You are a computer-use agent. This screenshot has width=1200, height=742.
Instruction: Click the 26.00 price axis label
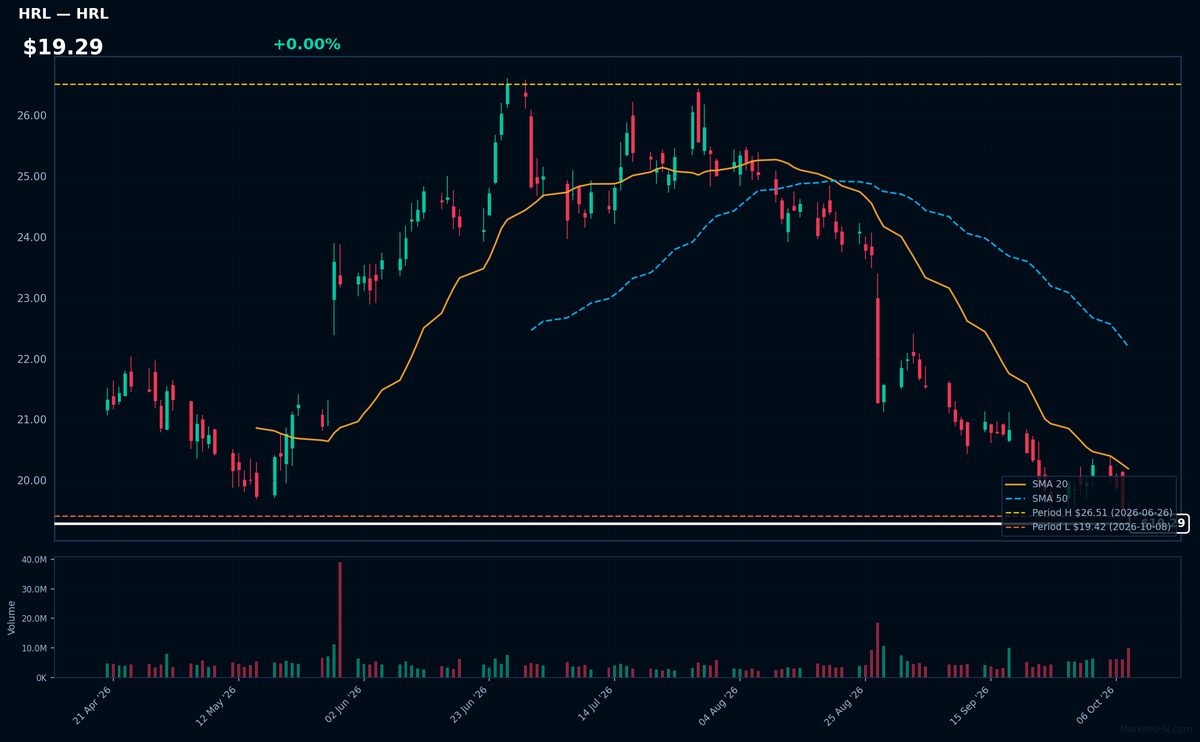(x=32, y=116)
